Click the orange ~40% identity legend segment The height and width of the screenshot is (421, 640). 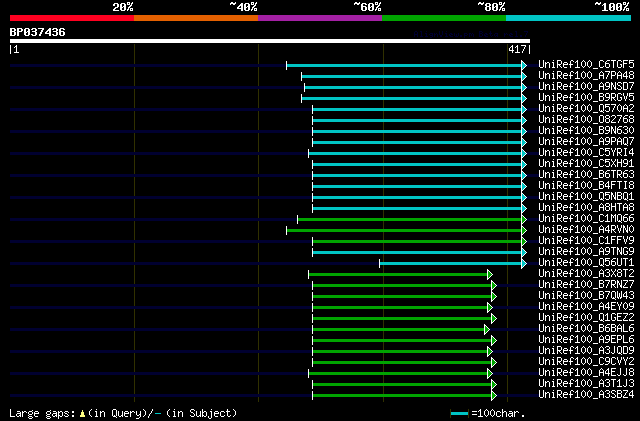click(x=196, y=18)
